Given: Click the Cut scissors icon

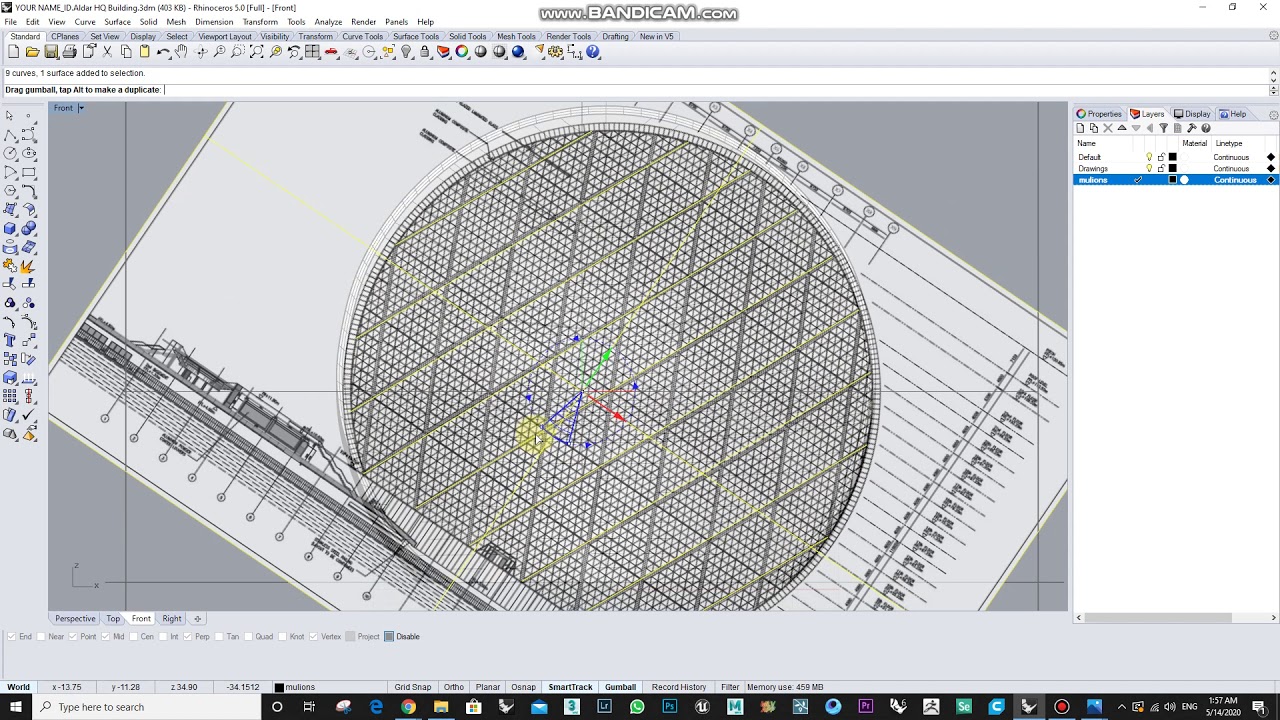Looking at the screenshot, I should (x=107, y=52).
